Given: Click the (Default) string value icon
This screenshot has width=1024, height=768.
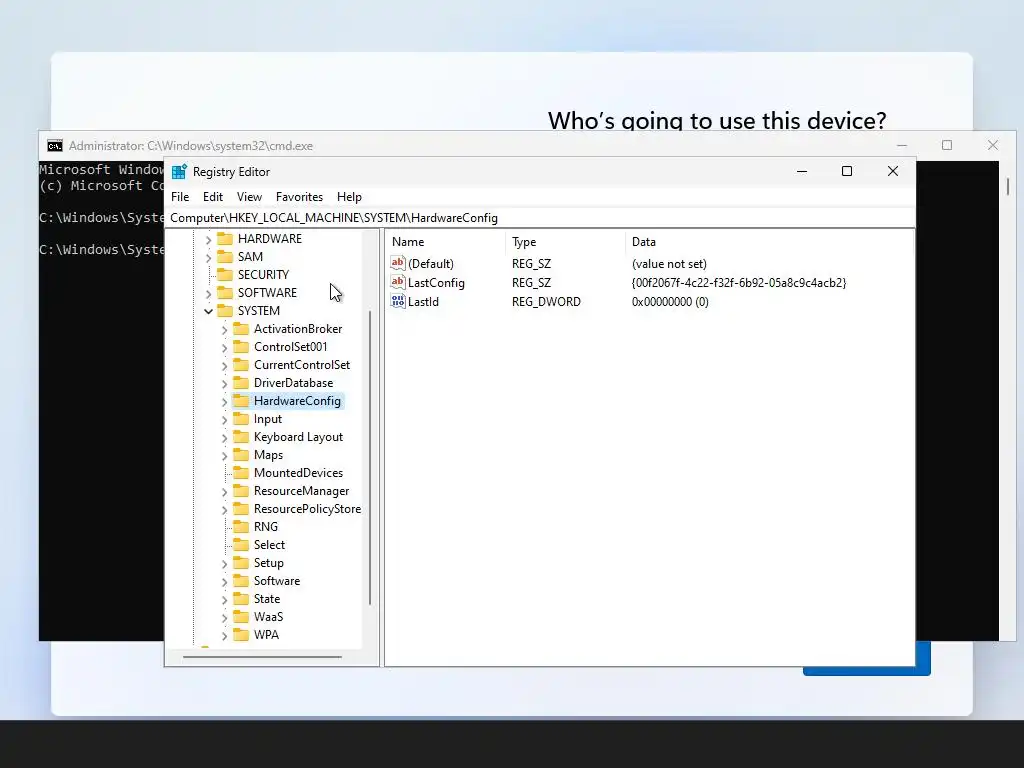Looking at the screenshot, I should 398,263.
